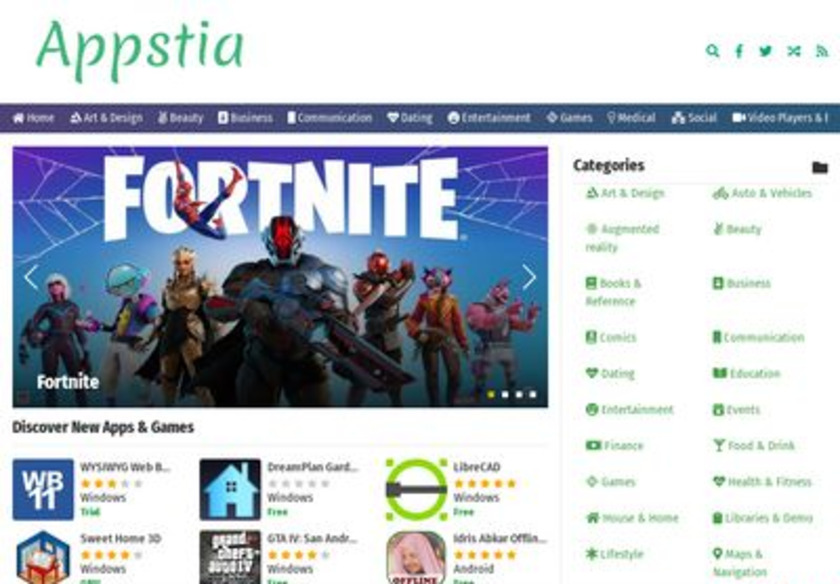840x584 pixels.
Task: Open the Sweet Home 3D listing
Action: [121, 538]
